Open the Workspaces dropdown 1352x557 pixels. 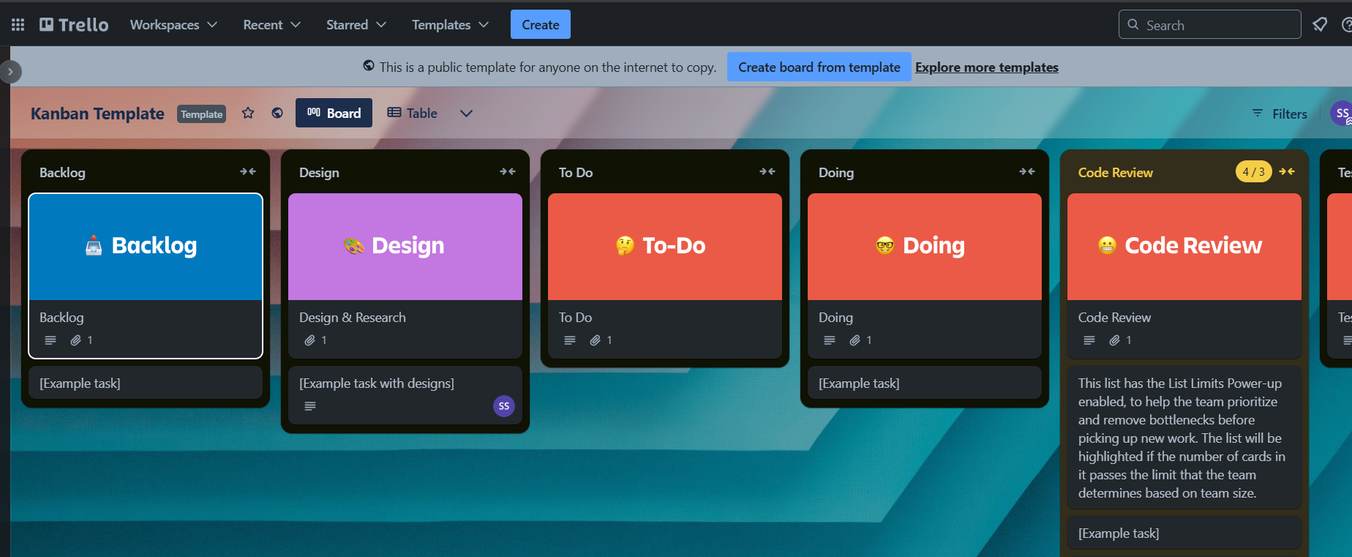(x=174, y=25)
